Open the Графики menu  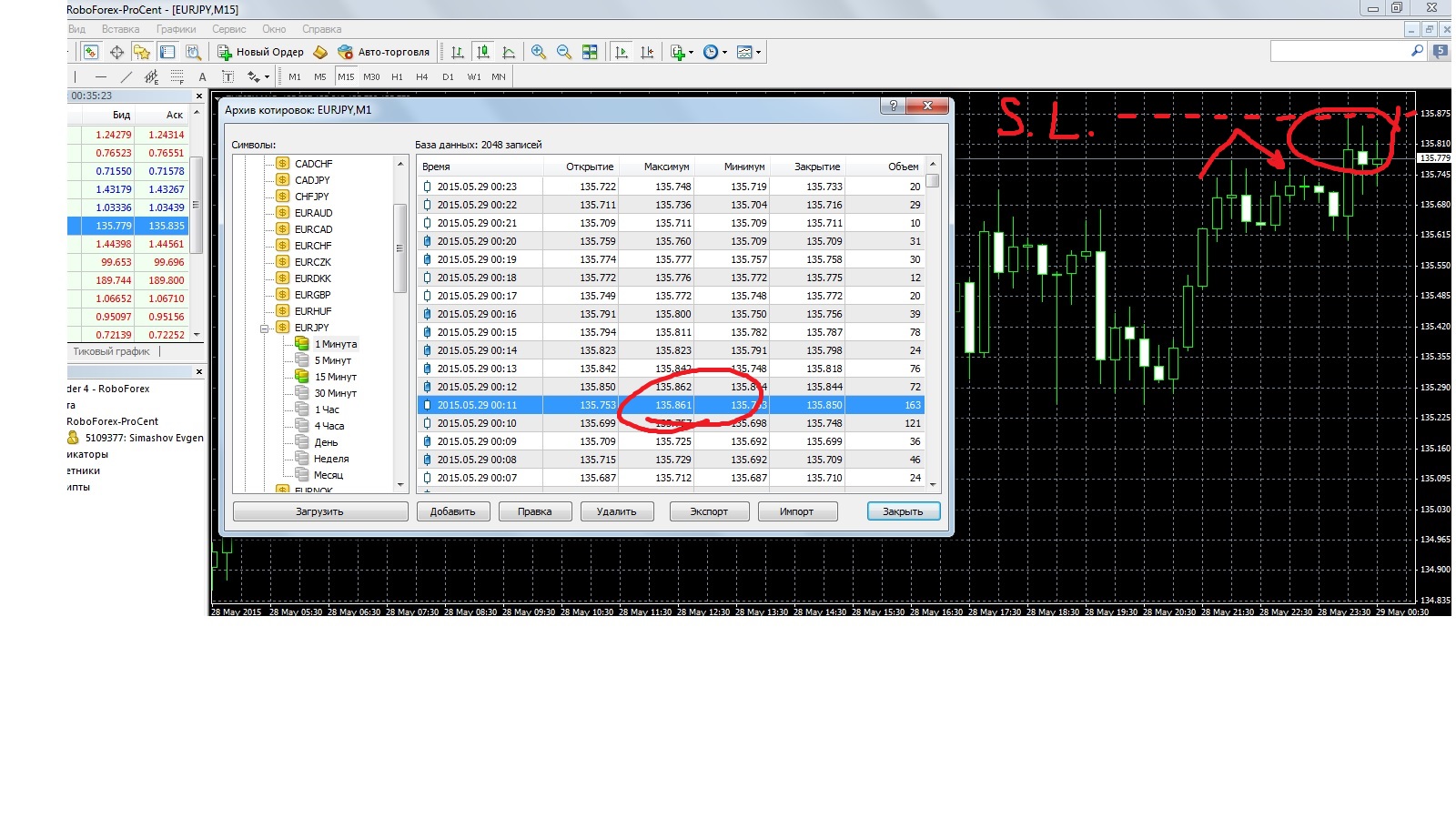176,29
